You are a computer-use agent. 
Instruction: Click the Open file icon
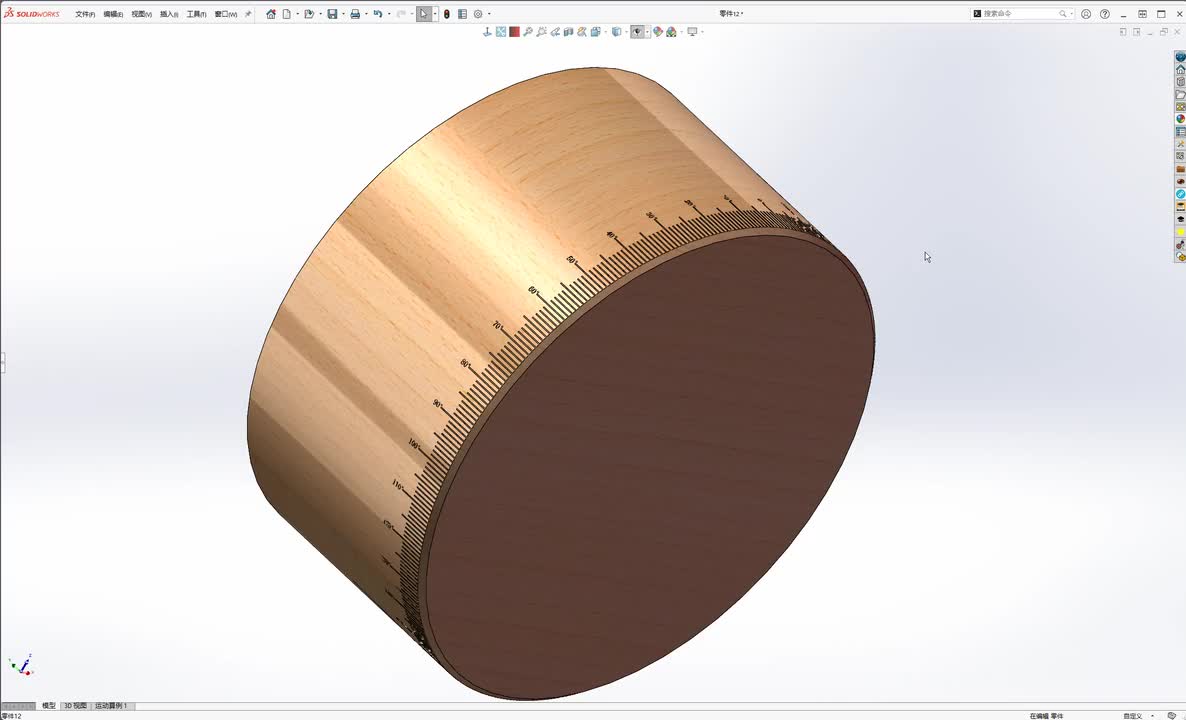point(309,14)
